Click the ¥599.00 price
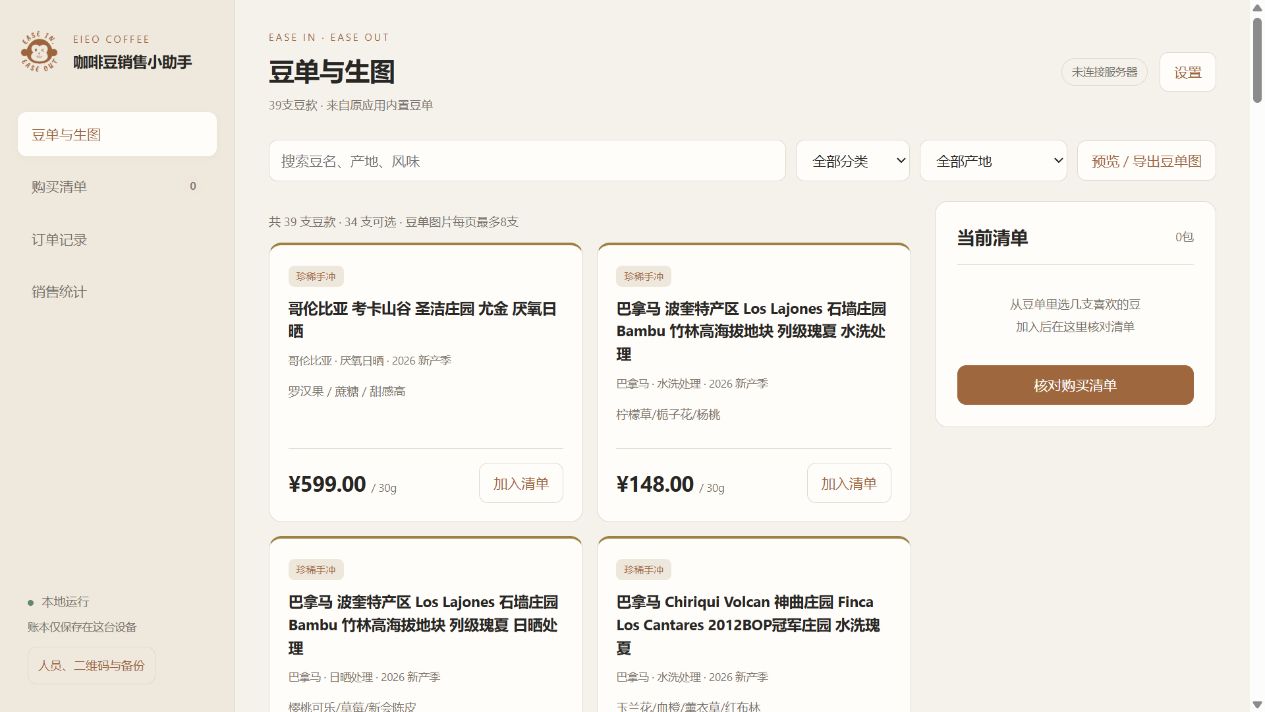Screen dimensions: 1265x712 click(x=327, y=484)
